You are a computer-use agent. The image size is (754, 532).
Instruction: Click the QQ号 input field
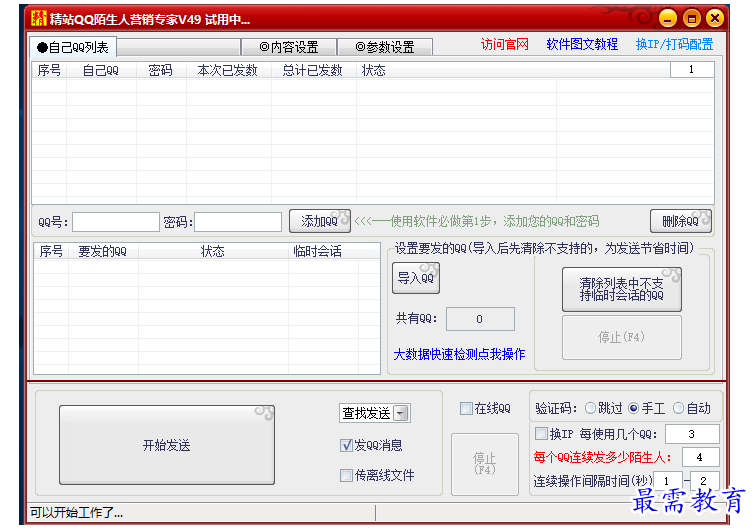pyautogui.click(x=115, y=222)
